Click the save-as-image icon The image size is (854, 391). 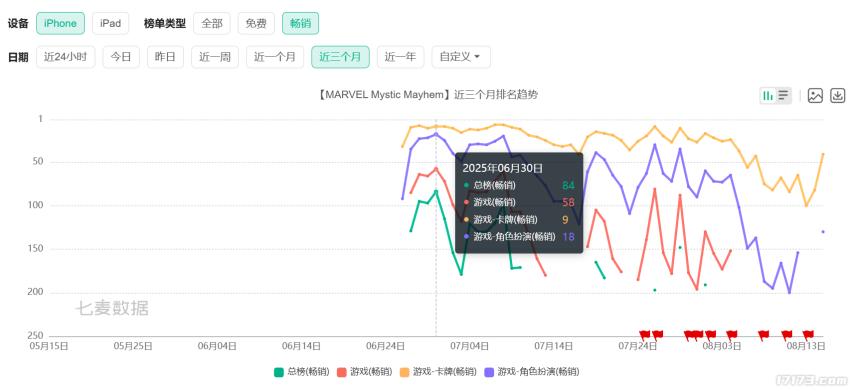coord(815,96)
